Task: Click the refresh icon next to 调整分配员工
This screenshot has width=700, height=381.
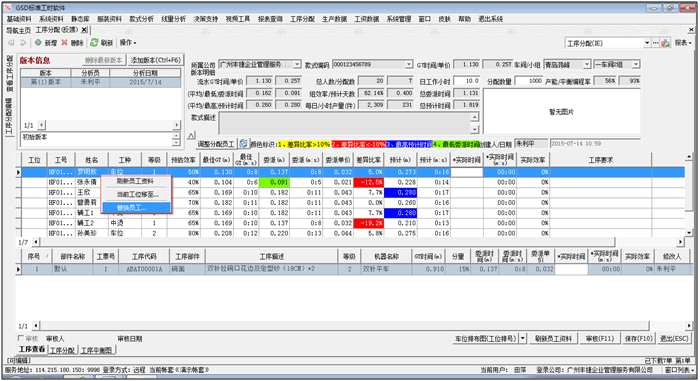Action: click(243, 144)
